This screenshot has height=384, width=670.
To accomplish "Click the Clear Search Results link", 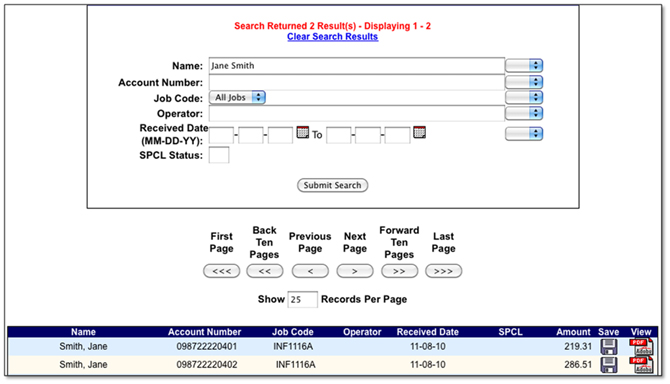I will click(332, 37).
